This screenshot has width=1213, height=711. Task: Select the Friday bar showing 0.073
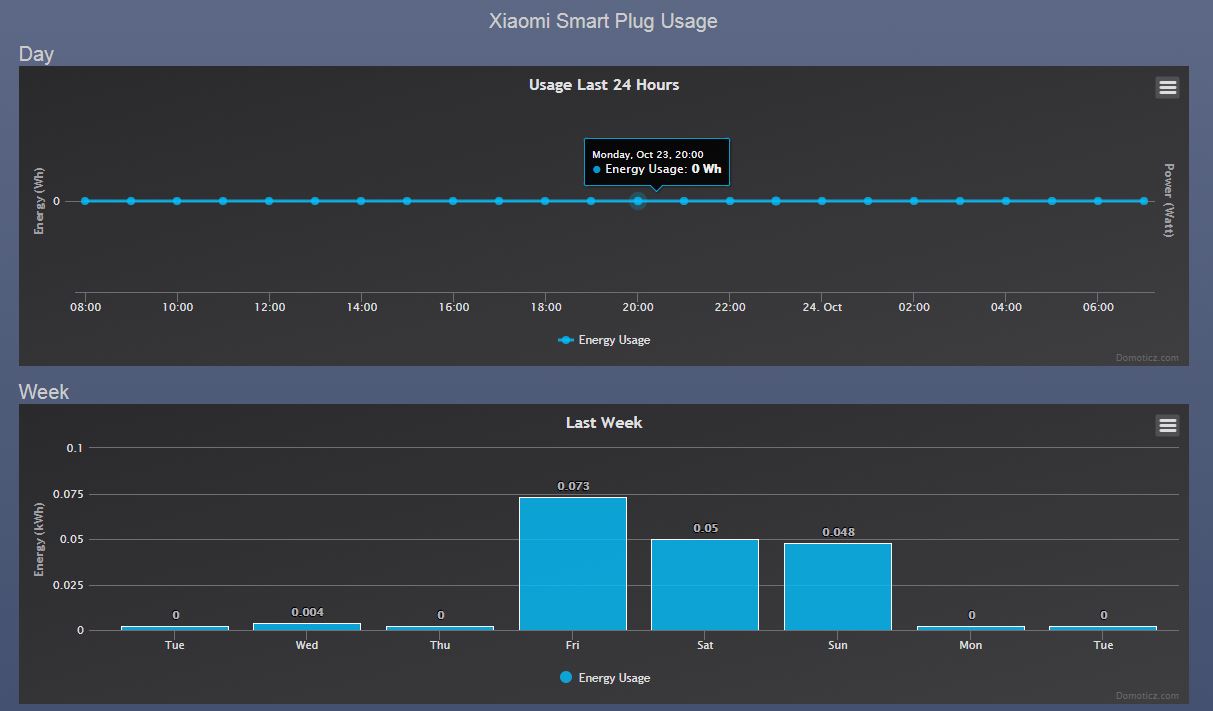tap(573, 564)
